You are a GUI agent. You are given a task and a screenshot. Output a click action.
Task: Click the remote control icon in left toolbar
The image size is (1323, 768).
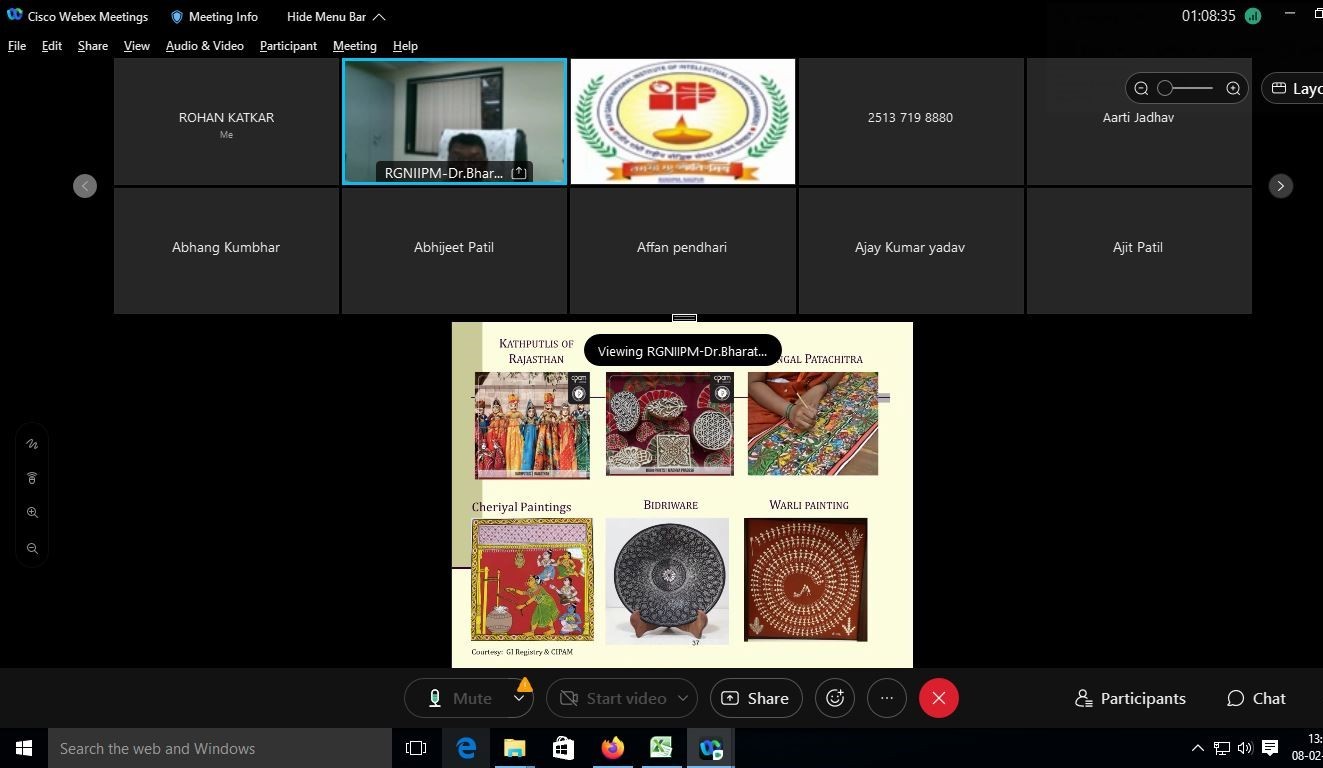point(32,478)
